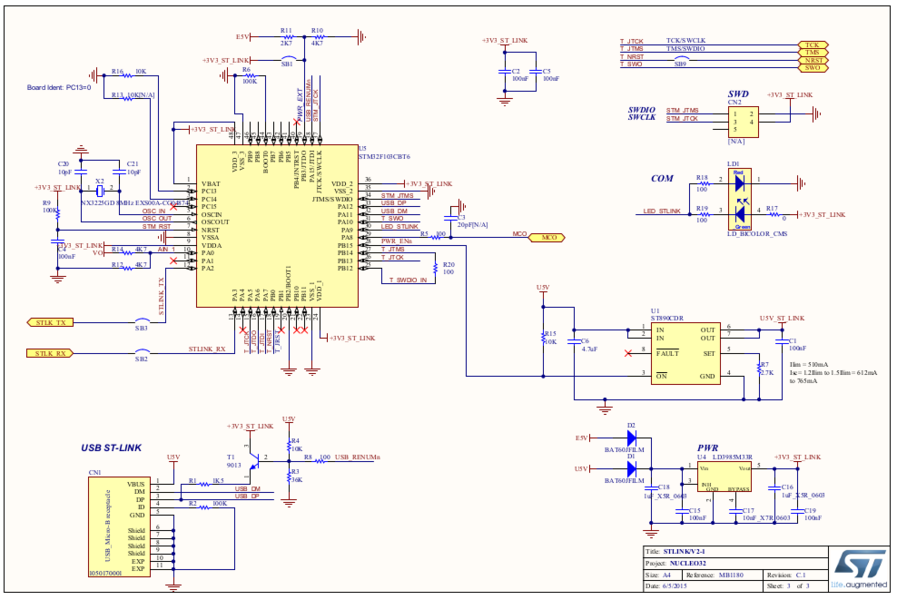Image resolution: width=897 pixels, height=600 pixels.
Task: Click the STLK_TX port connector
Action: coord(49,323)
